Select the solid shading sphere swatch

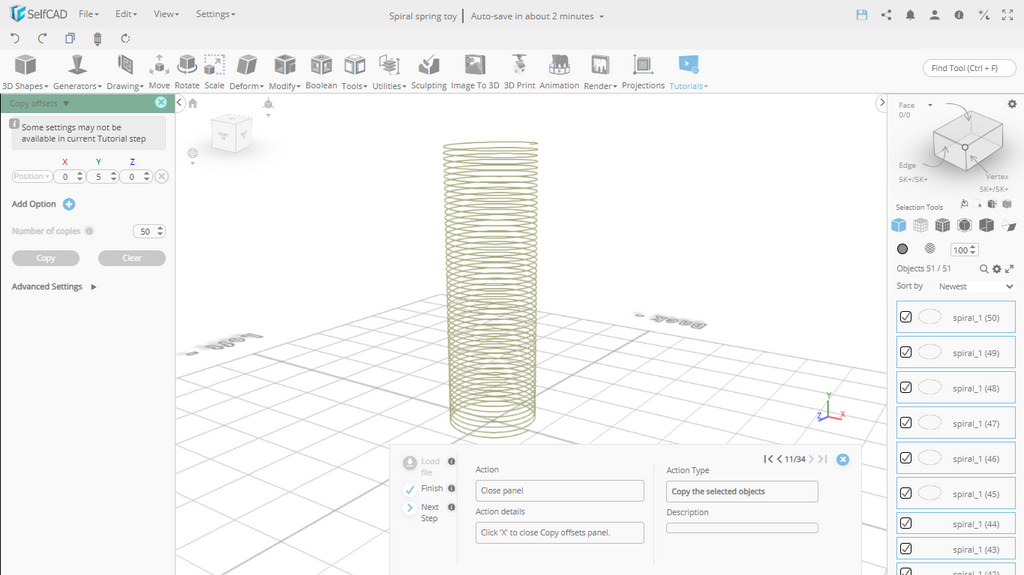pos(903,249)
